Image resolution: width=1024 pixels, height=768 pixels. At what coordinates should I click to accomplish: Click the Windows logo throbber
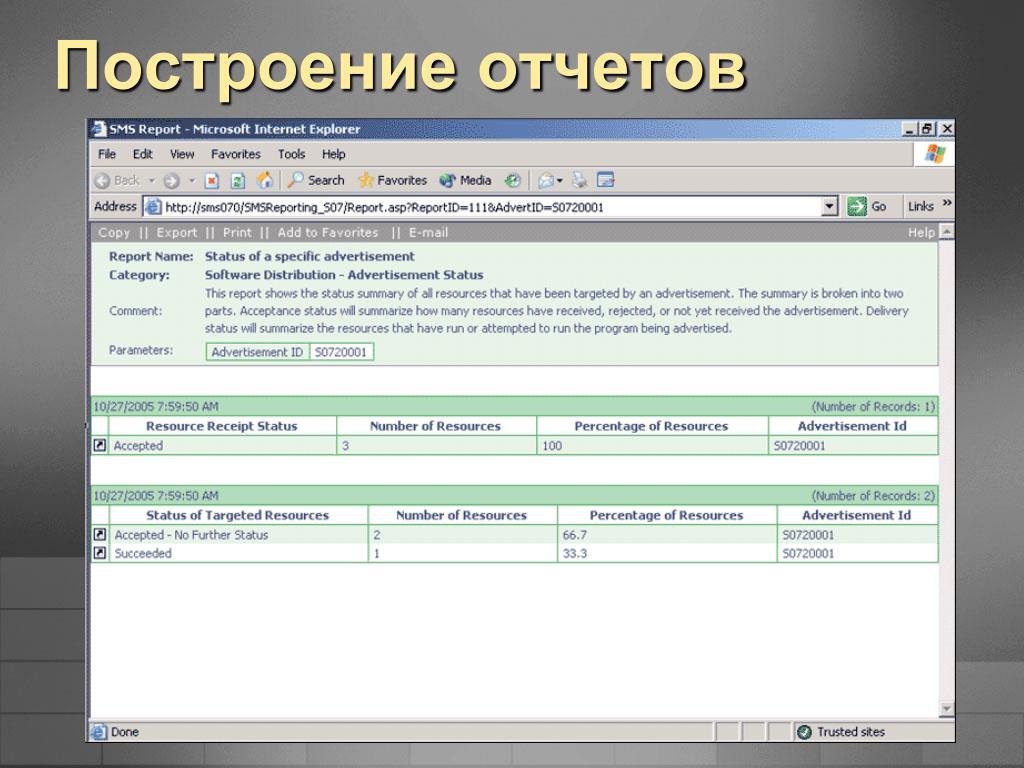pos(935,154)
